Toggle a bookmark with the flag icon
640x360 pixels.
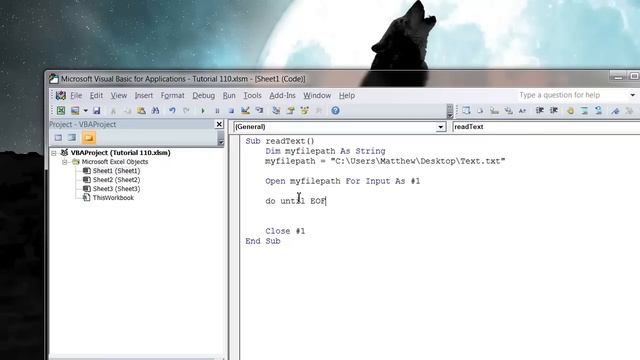pyautogui.click(x=616, y=111)
